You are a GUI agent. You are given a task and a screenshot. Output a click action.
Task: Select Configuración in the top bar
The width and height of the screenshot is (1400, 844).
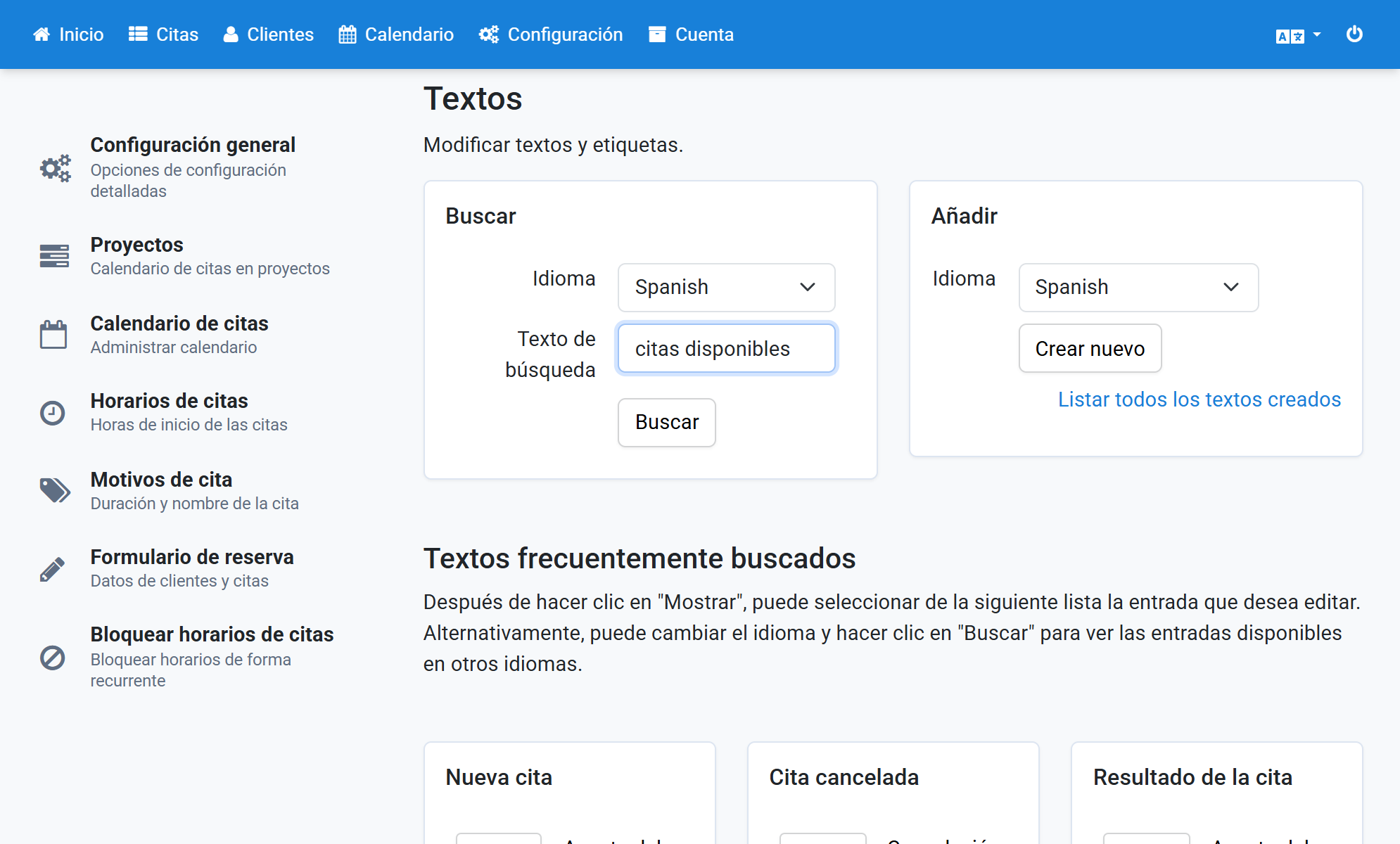pyautogui.click(x=551, y=34)
